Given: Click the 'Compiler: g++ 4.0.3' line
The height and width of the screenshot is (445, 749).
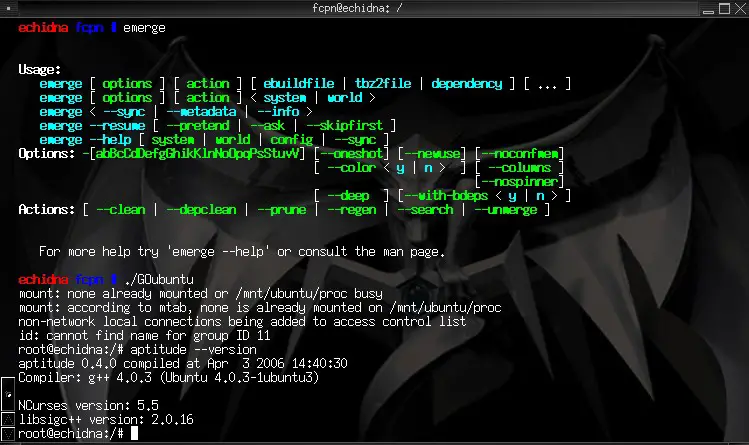Looking at the screenshot, I should [x=169, y=378].
